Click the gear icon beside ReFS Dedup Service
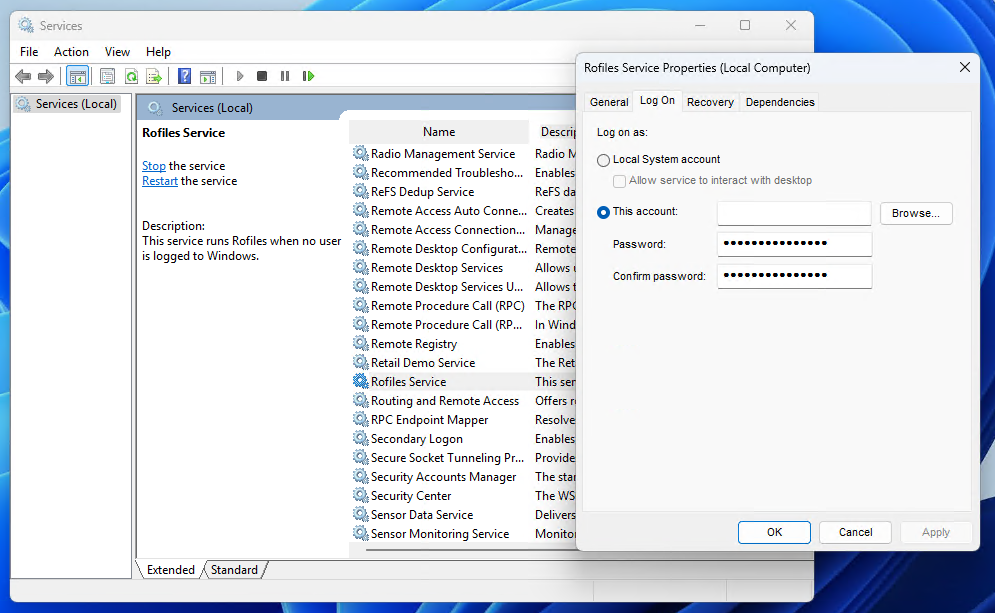The image size is (995, 613). pyautogui.click(x=360, y=191)
